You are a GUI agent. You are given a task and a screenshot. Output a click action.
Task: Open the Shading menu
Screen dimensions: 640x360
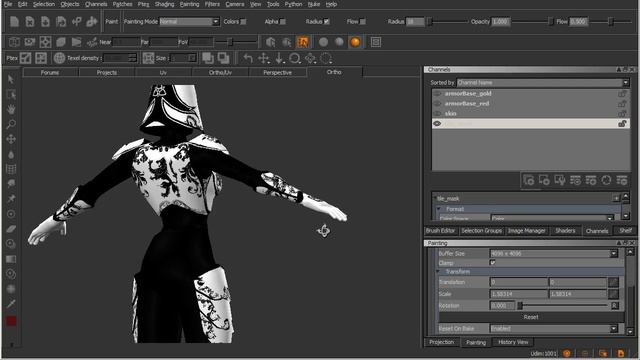[x=164, y=4]
